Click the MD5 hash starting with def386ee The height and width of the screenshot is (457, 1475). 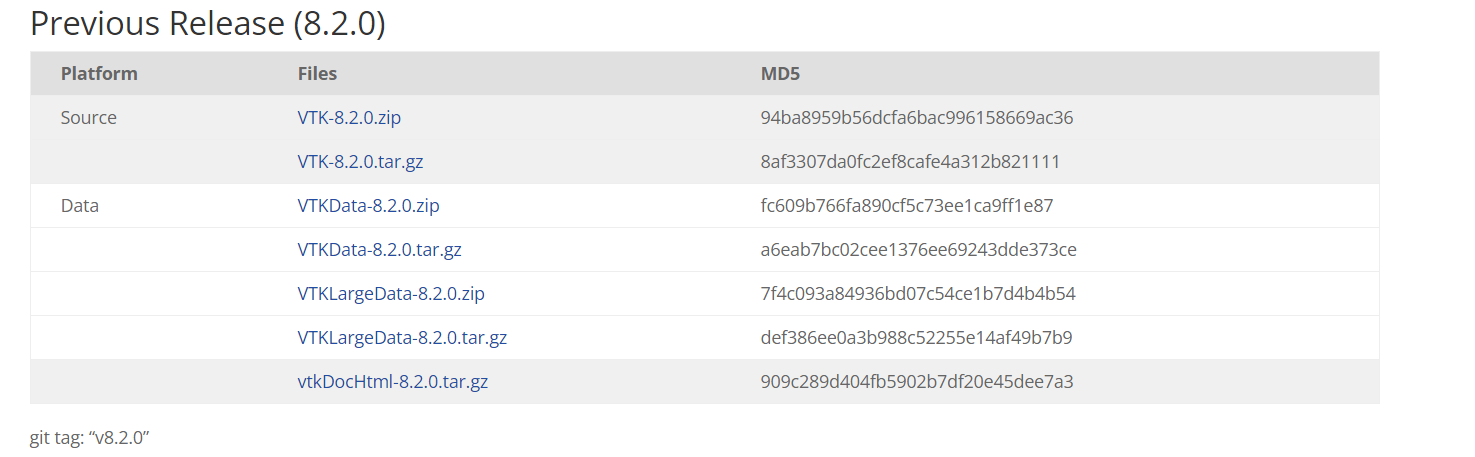pyautogui.click(x=916, y=338)
